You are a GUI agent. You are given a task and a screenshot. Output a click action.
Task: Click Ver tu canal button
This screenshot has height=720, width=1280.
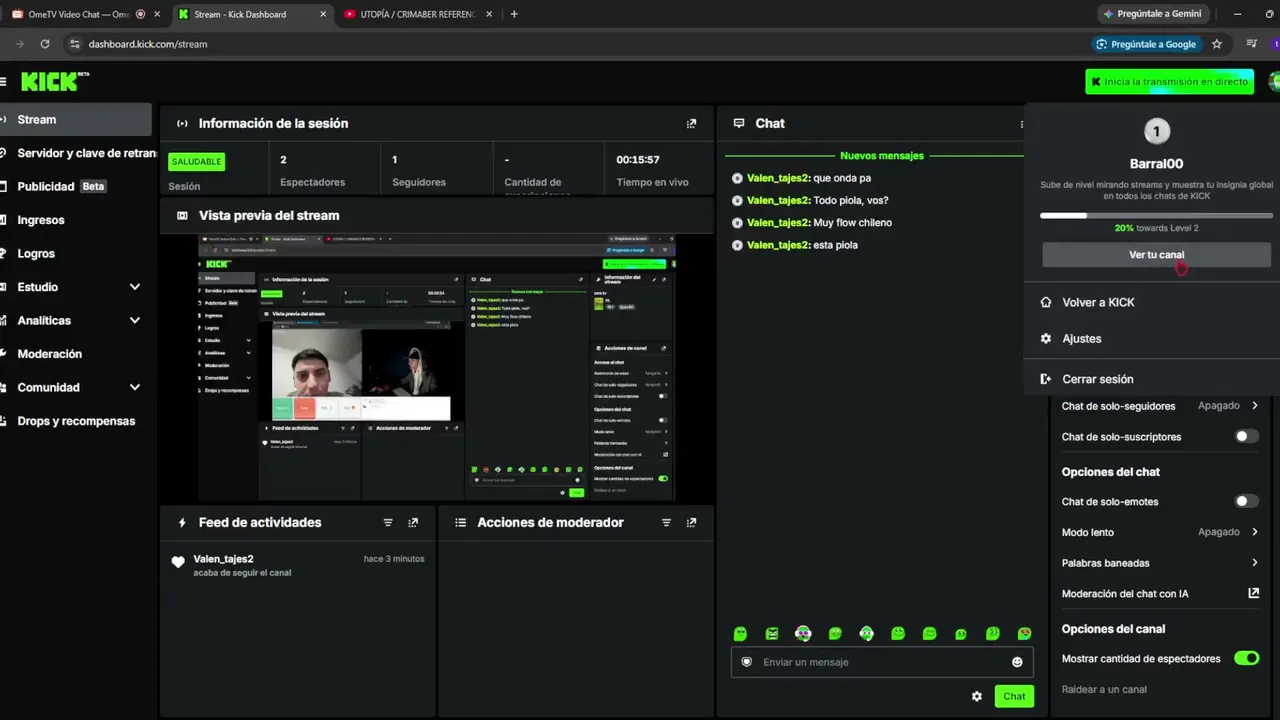[1156, 255]
